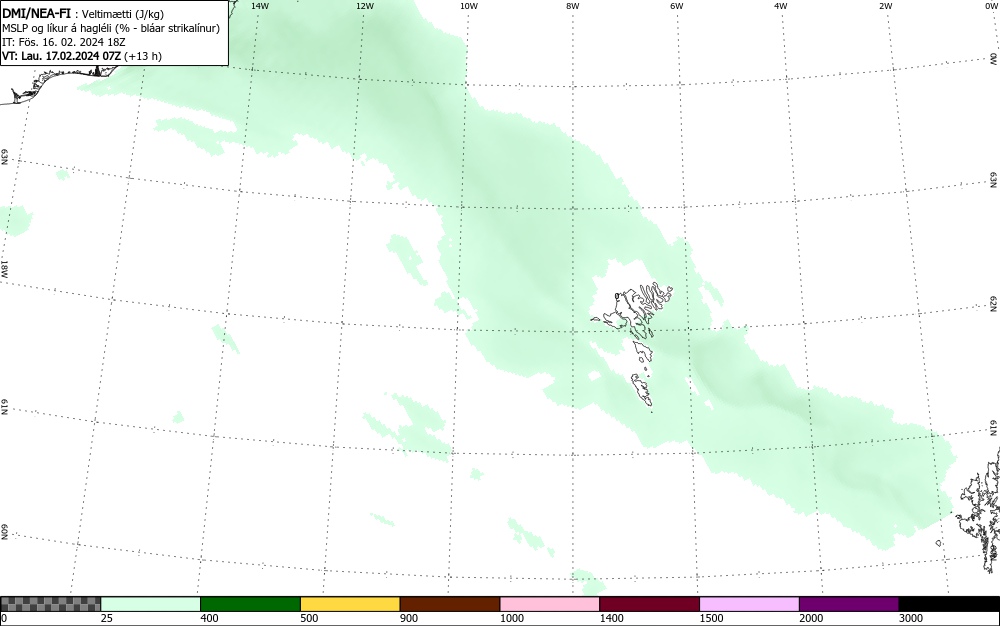The width and height of the screenshot is (1000, 626).
Task: Click the yellow 500–900 legend swatch
Action: pos(350,604)
